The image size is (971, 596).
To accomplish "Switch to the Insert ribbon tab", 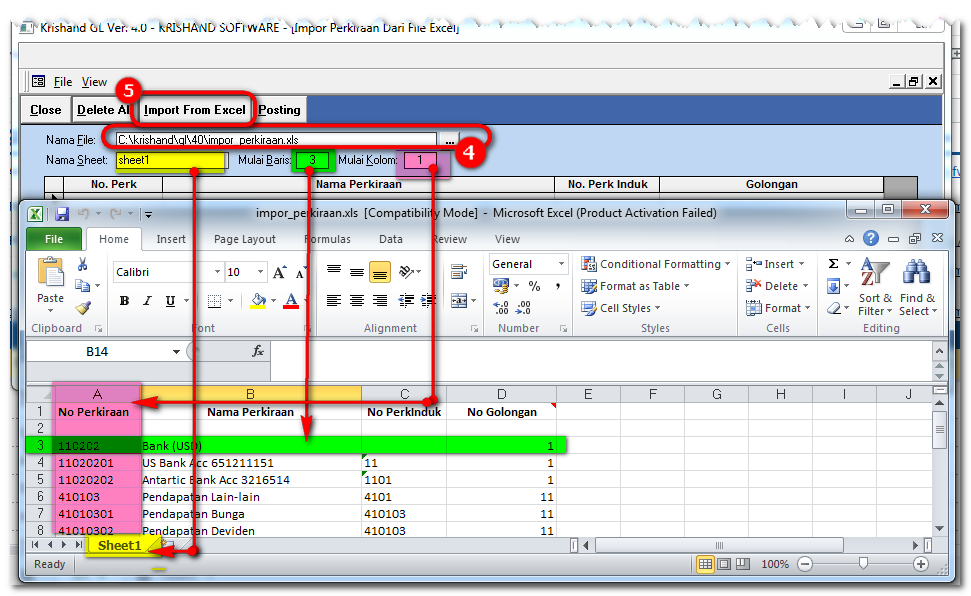I will pyautogui.click(x=171, y=239).
